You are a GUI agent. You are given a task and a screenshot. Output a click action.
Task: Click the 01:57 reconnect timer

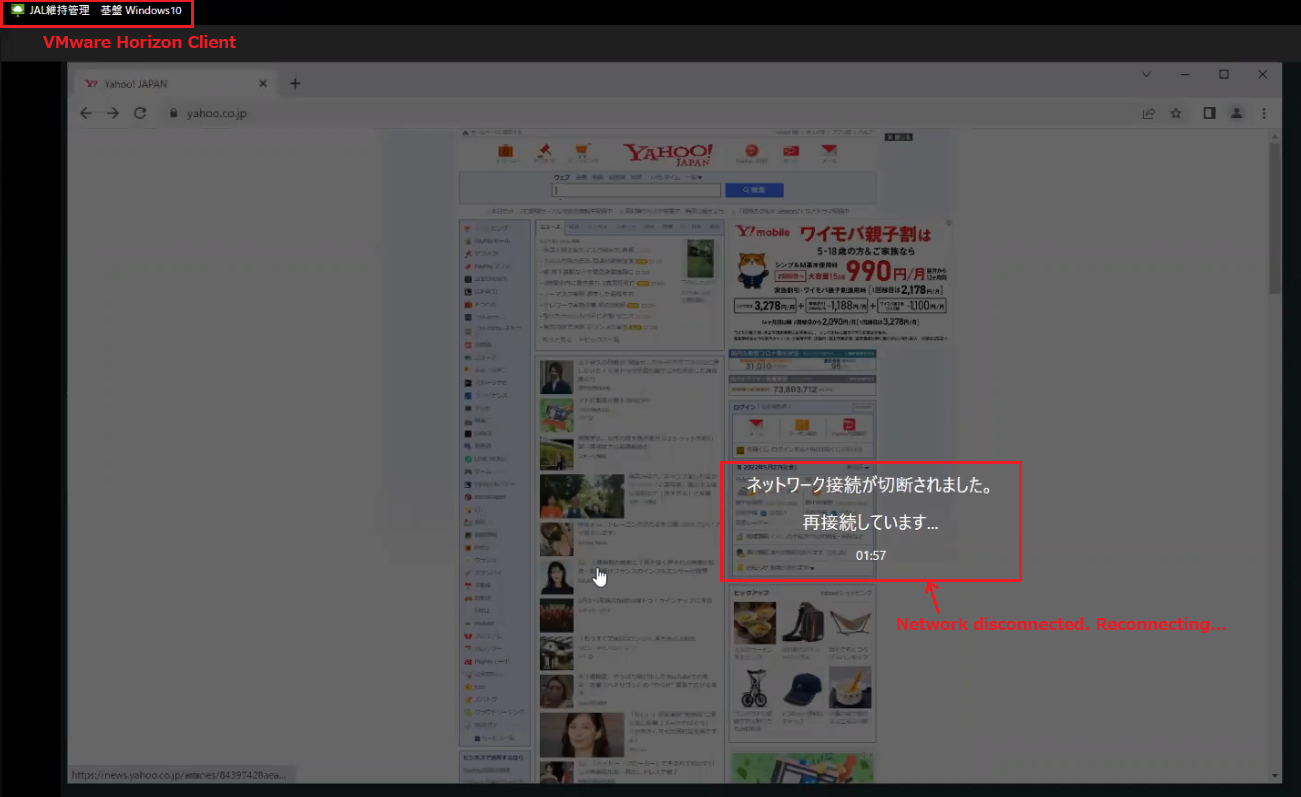pos(871,555)
